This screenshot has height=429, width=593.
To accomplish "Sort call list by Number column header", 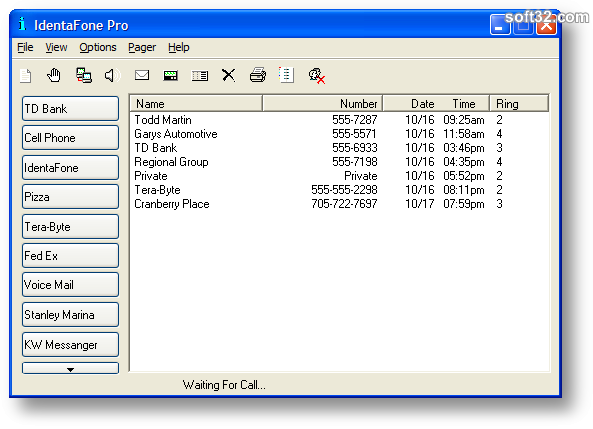I will 323,104.
